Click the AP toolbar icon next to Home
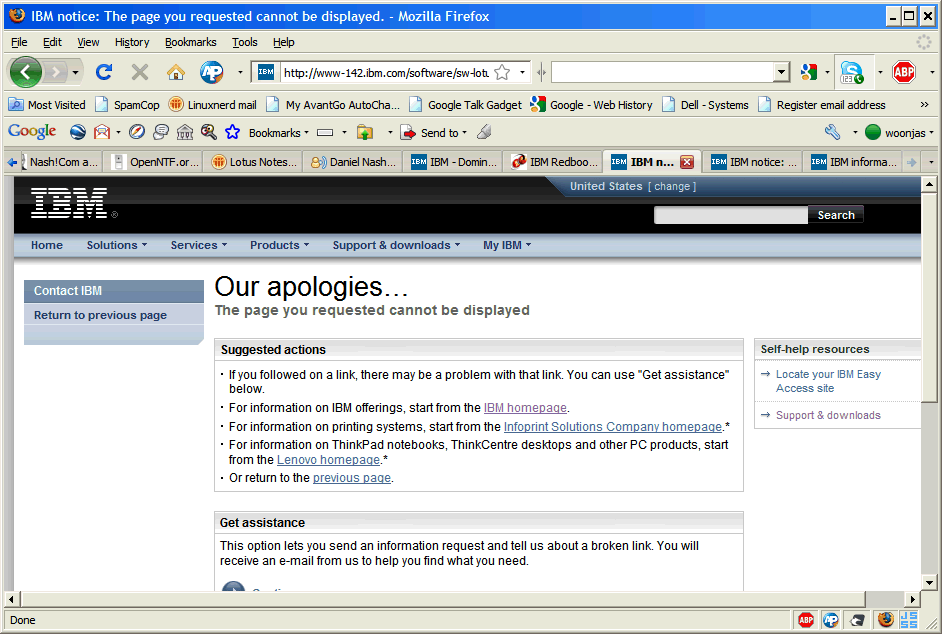Screen dimensions: 942x634 click(211, 72)
